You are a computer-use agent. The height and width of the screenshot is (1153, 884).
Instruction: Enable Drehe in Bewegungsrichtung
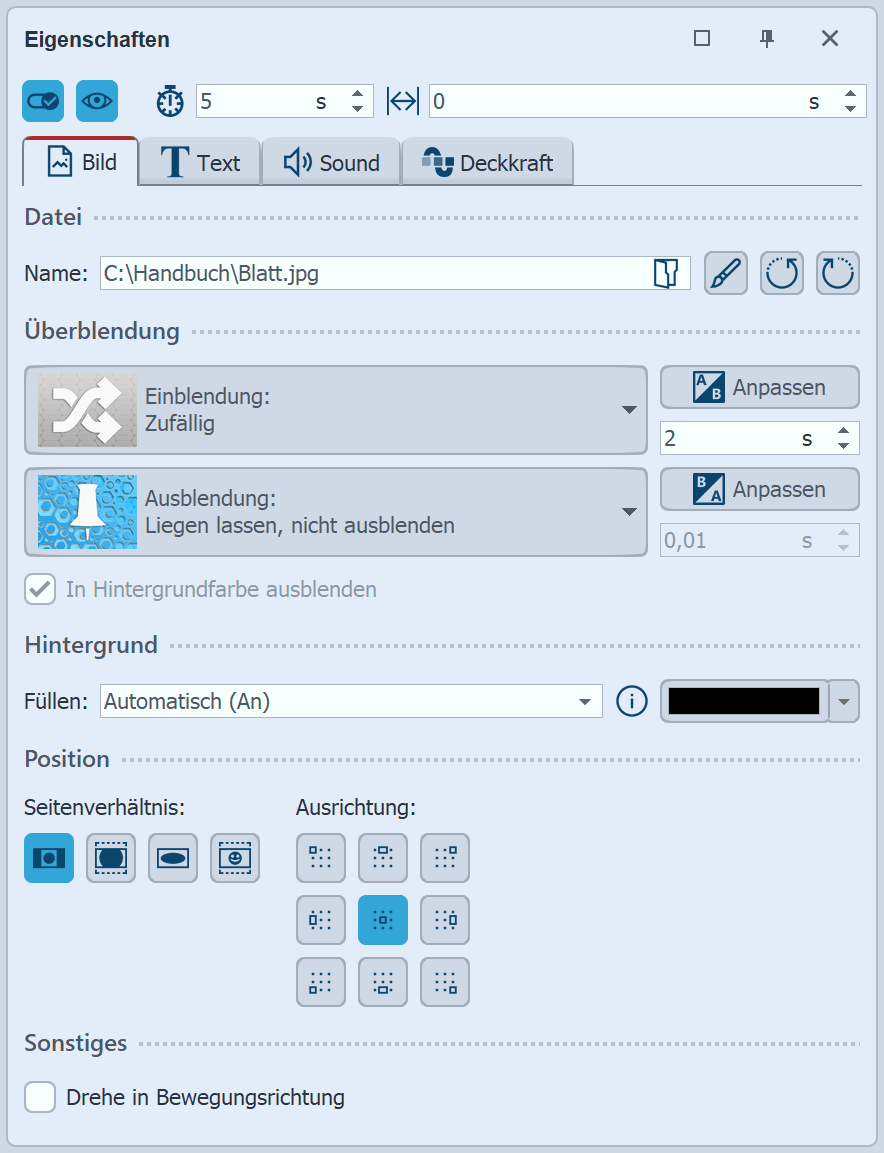pyautogui.click(x=40, y=1097)
